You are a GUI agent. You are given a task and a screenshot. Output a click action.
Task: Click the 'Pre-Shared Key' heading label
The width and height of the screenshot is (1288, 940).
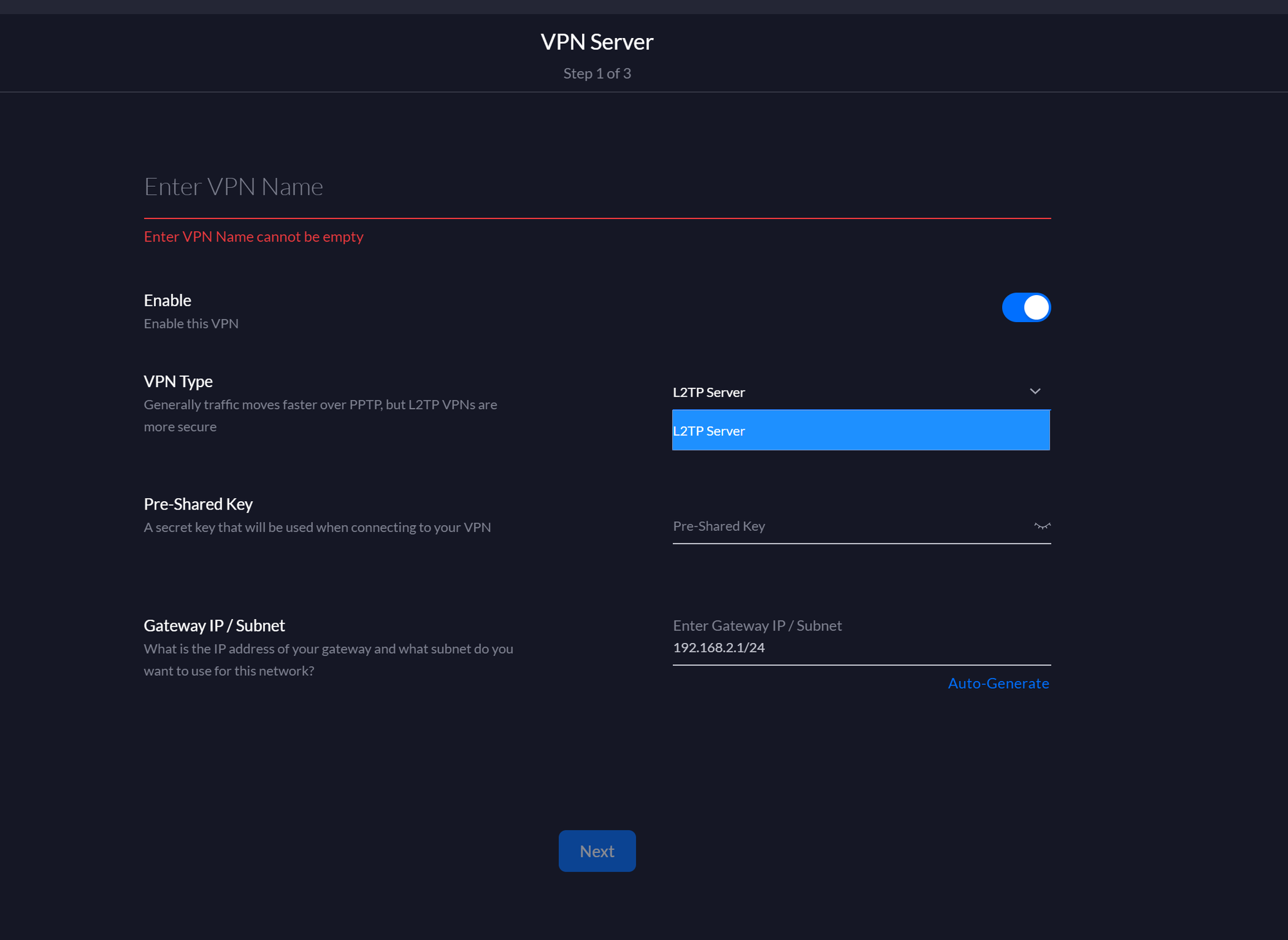[x=198, y=504]
